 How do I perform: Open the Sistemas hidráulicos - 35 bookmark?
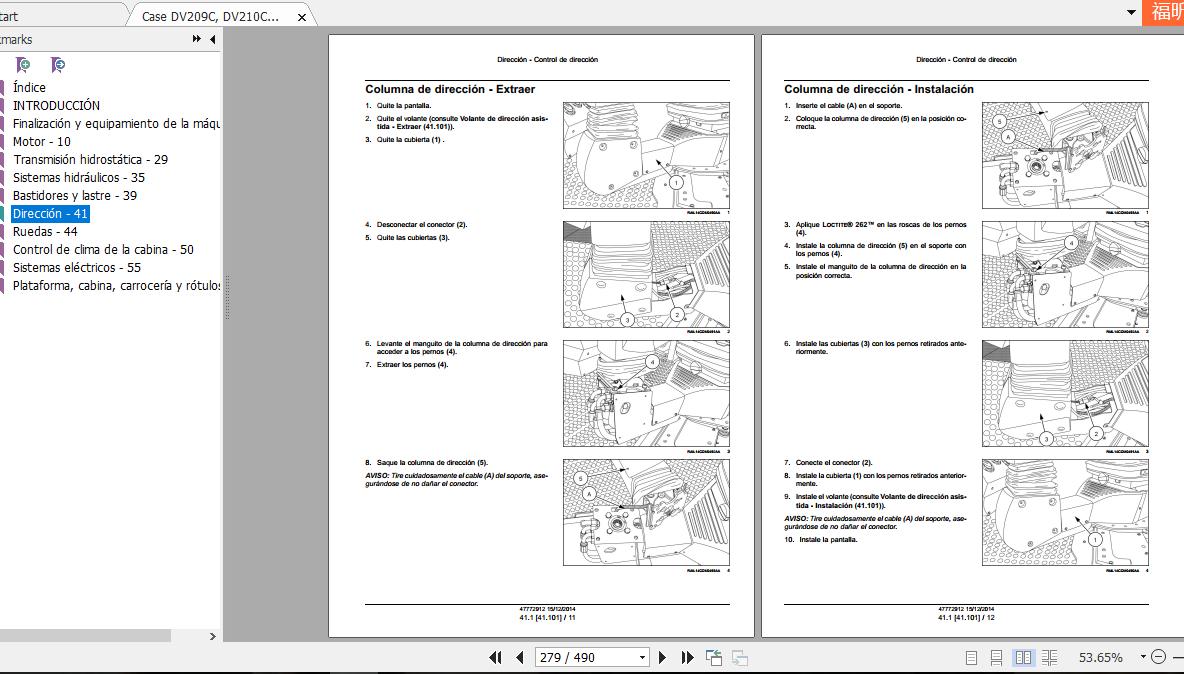[x=78, y=177]
